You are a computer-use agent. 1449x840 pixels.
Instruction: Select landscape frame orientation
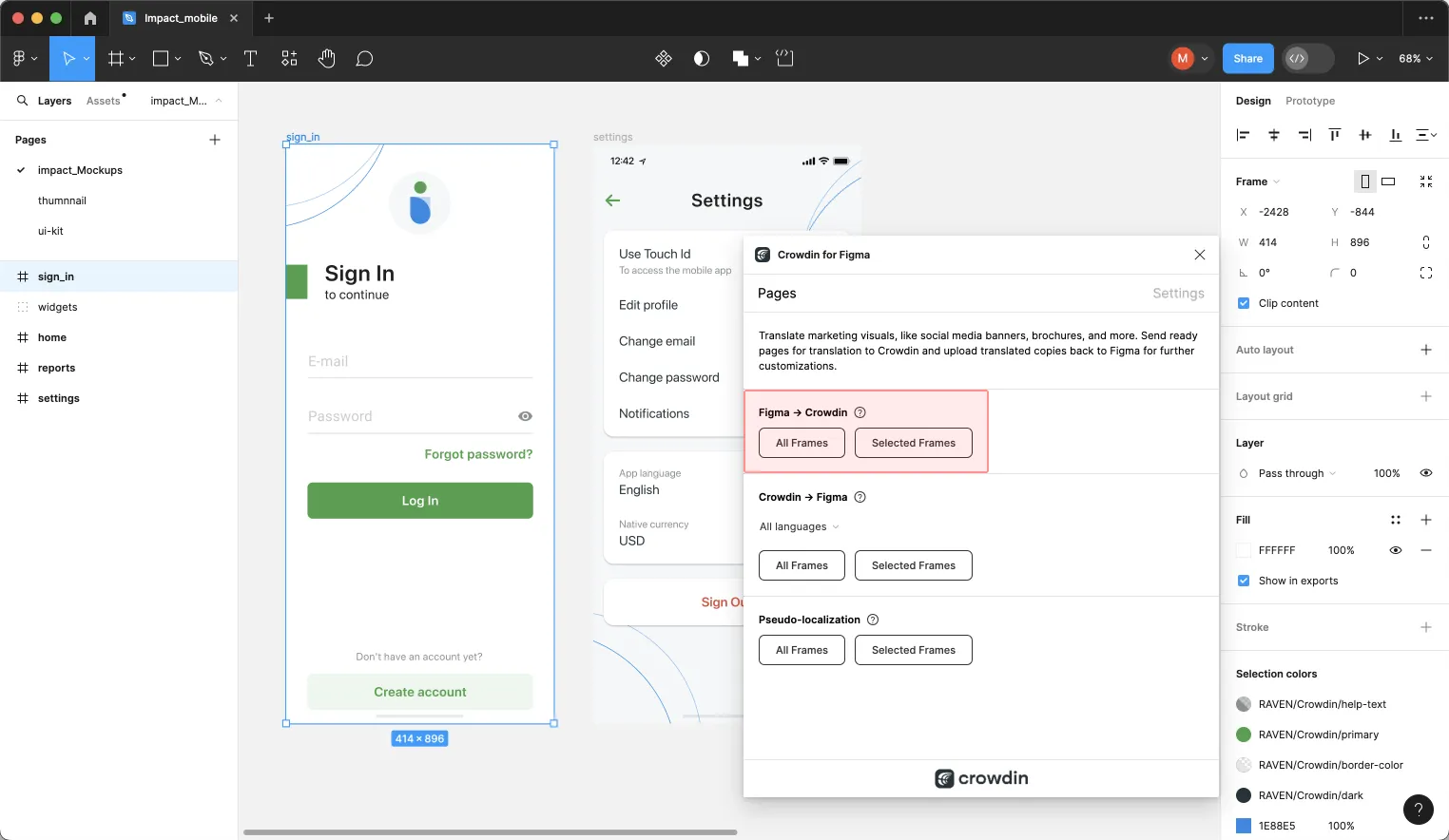pyautogui.click(x=1388, y=181)
